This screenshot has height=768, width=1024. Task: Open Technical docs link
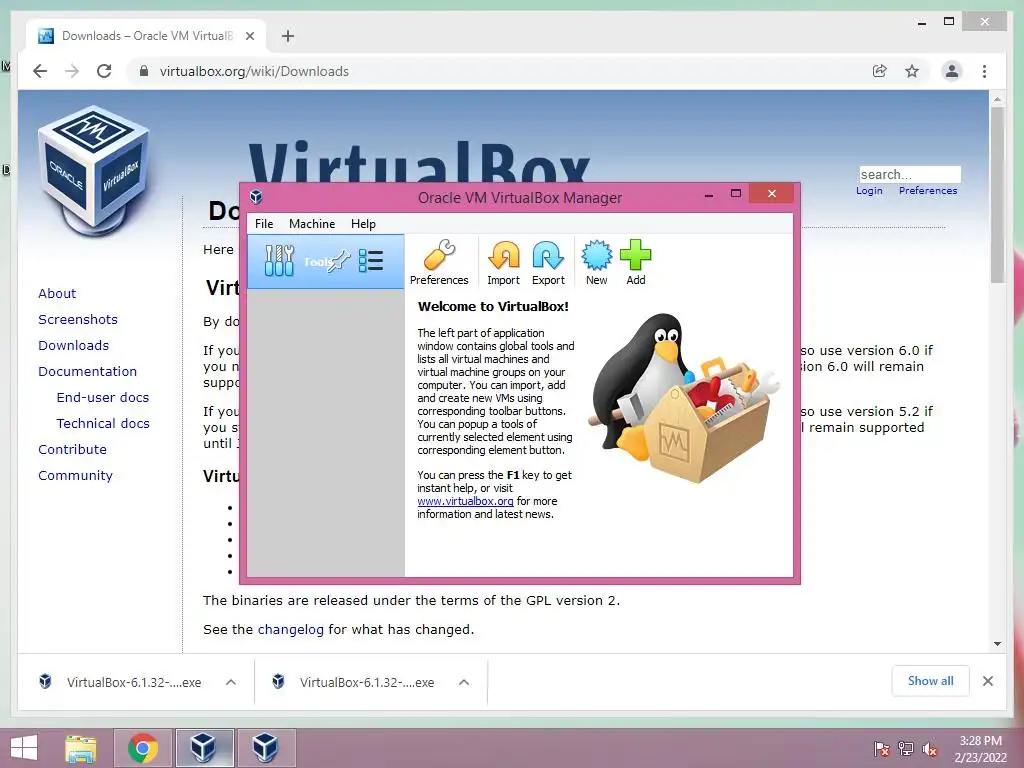pyautogui.click(x=103, y=423)
